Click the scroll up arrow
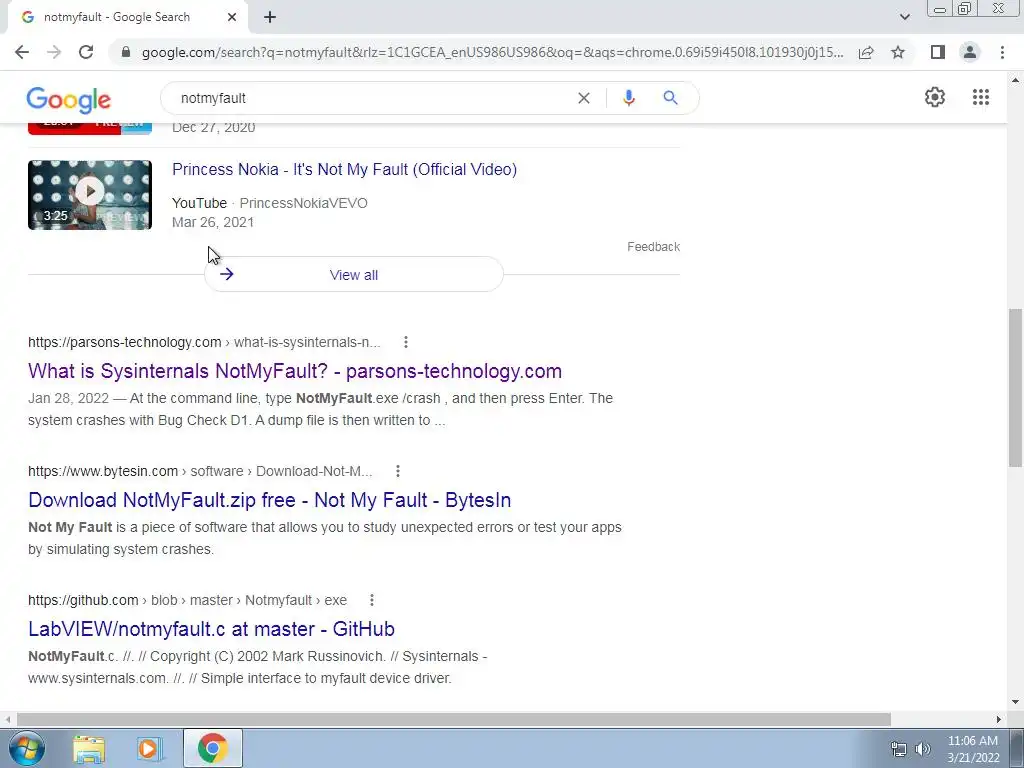The width and height of the screenshot is (1024, 768). [1015, 80]
